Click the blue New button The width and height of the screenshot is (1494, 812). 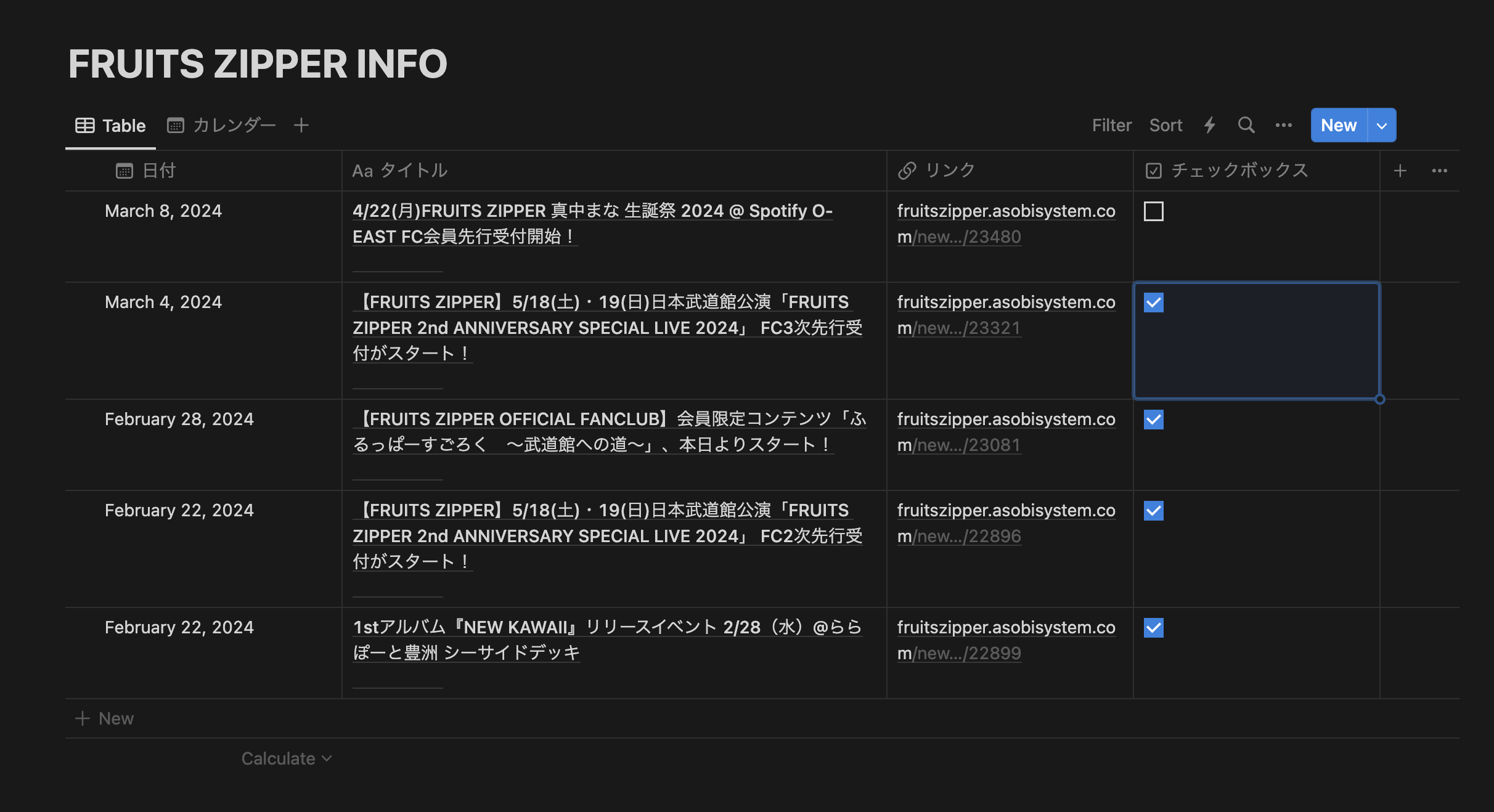1338,125
